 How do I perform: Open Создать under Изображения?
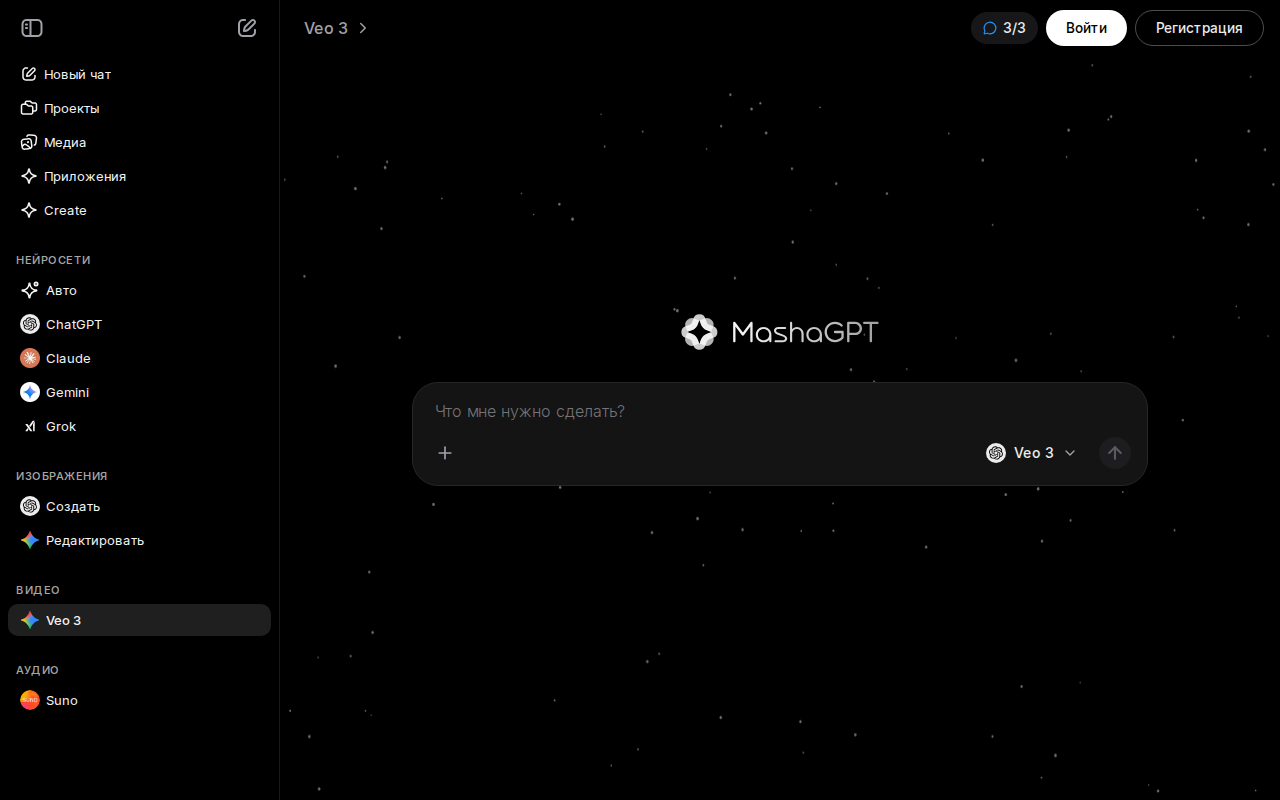139,506
